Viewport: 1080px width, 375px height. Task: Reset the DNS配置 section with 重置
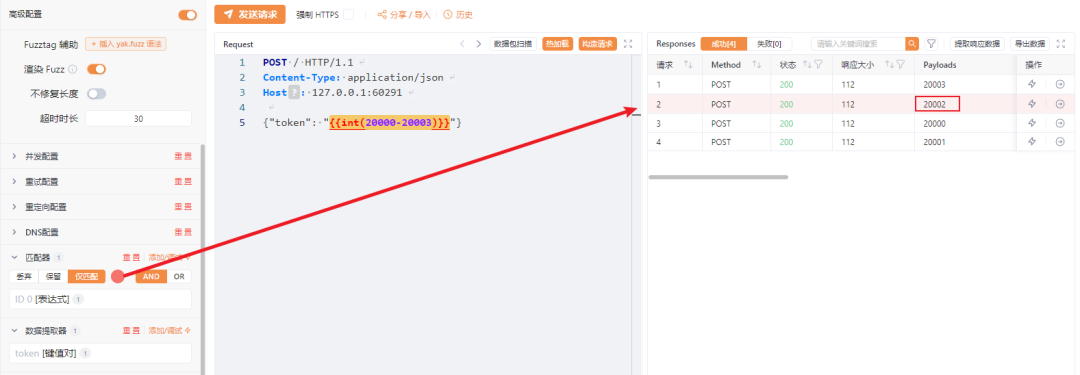click(x=183, y=232)
